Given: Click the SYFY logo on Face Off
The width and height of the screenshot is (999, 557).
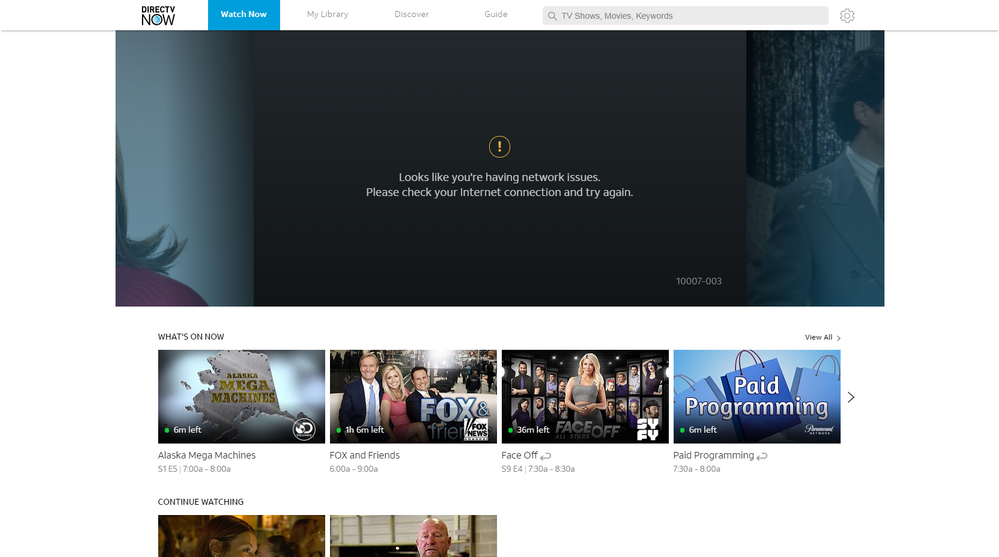Looking at the screenshot, I should (x=647, y=429).
